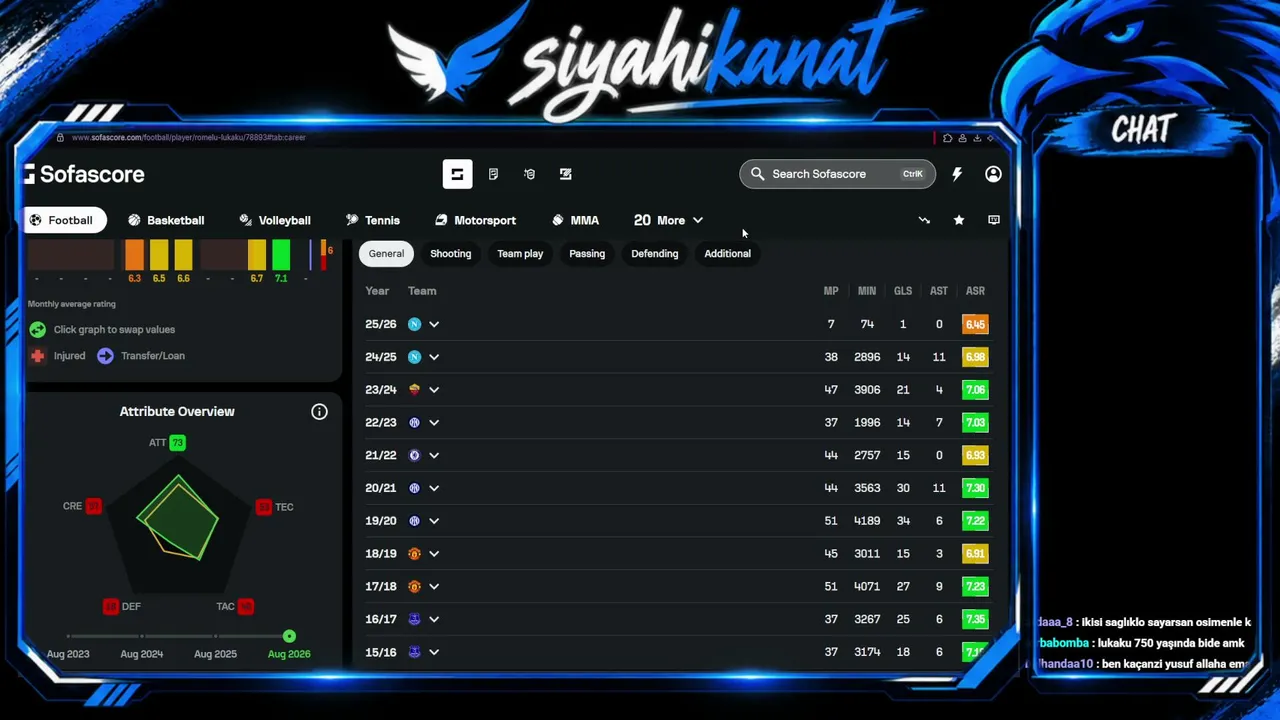This screenshot has height=720, width=1280.
Task: Click the Napoli crest in 24/25 row
Action: [414, 357]
